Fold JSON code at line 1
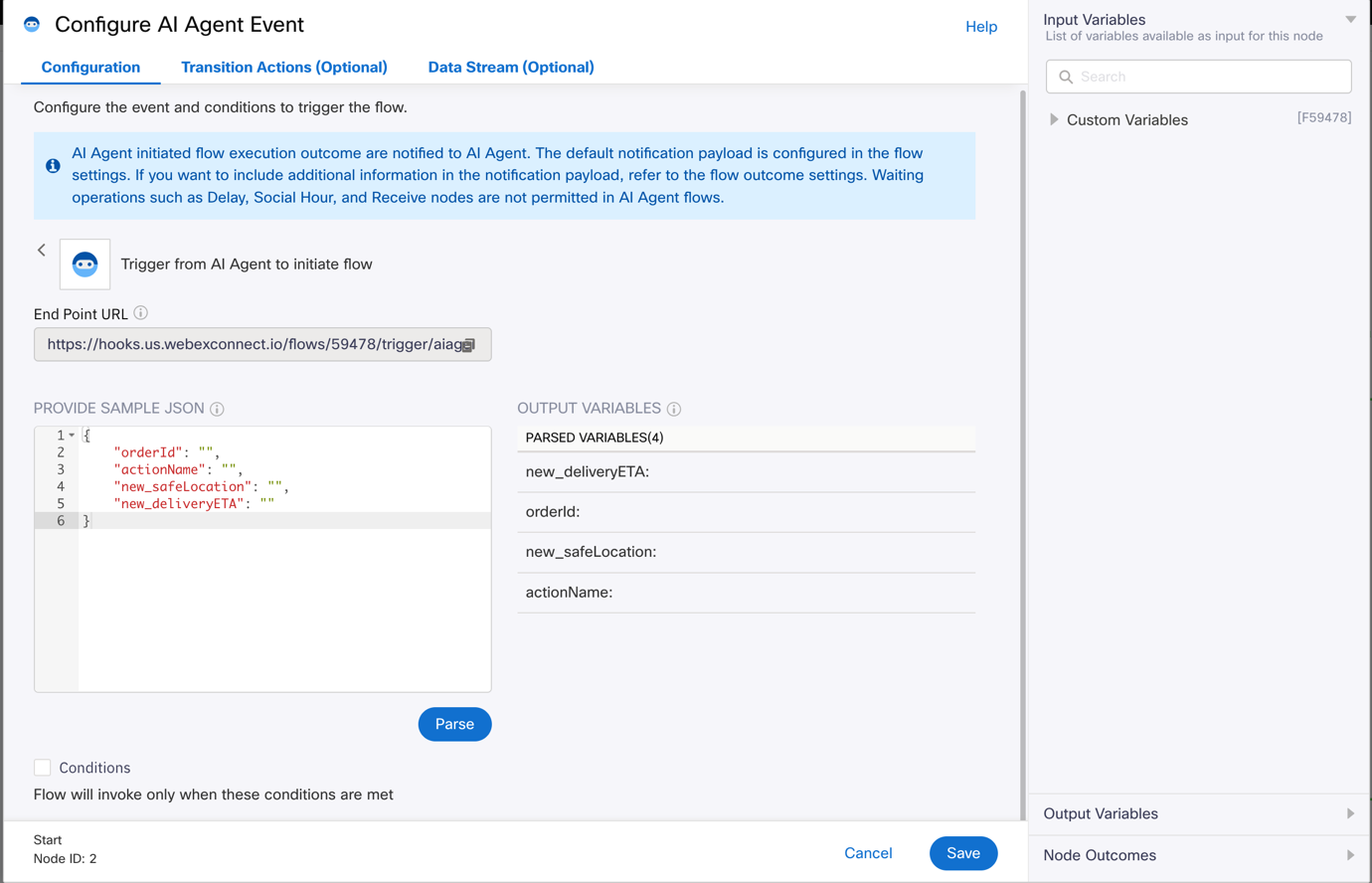Image resolution: width=1372 pixels, height=883 pixels. click(72, 436)
